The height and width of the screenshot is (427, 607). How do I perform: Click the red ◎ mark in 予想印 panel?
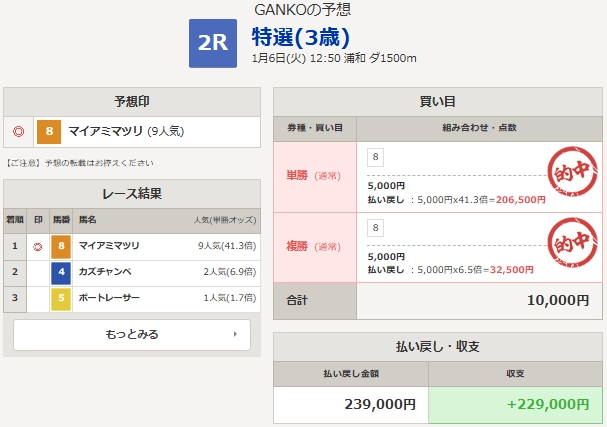click(18, 131)
